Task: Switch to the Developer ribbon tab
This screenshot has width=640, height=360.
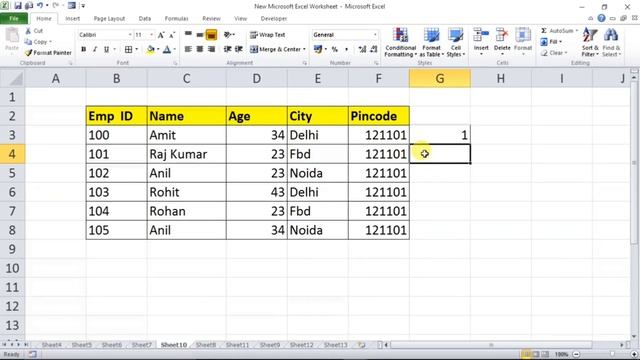Action: pyautogui.click(x=273, y=18)
